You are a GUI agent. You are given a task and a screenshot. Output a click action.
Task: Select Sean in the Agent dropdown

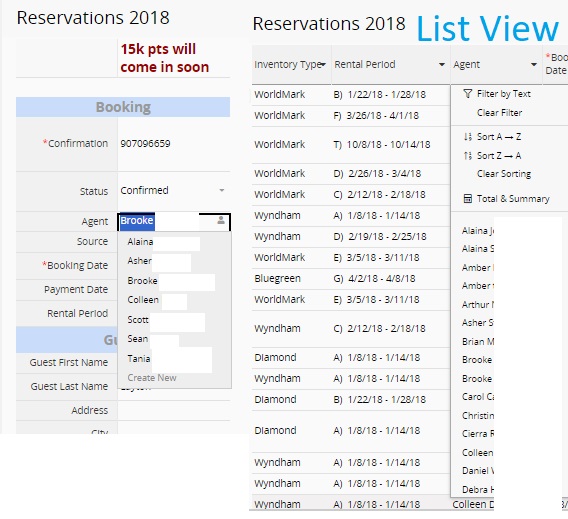click(x=137, y=339)
